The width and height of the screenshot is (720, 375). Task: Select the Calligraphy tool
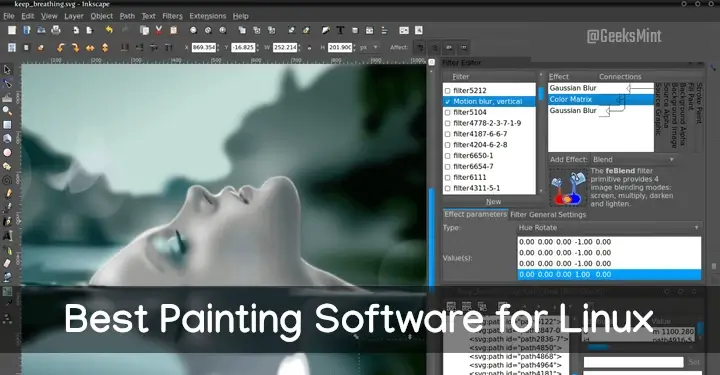click(7, 222)
